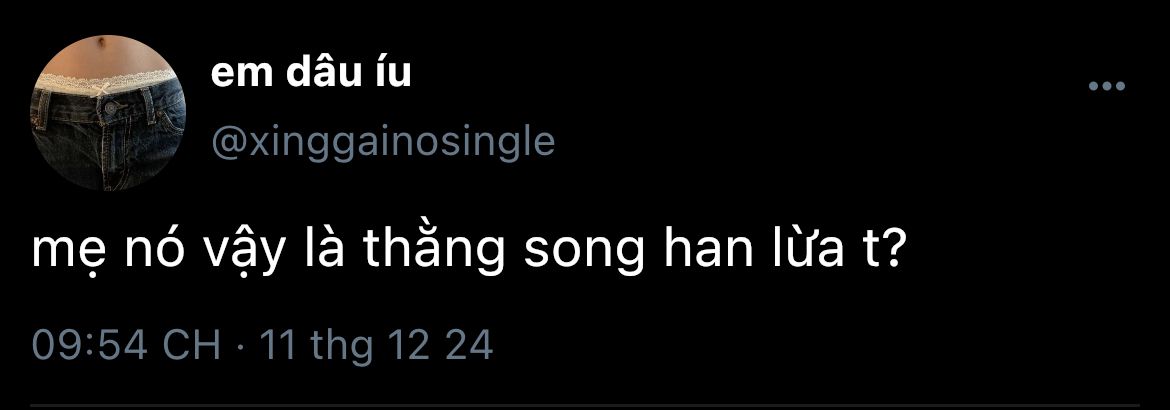Screen dimensions: 1170x410
Task: Click the divider line below the timestamp
Action: point(585,405)
